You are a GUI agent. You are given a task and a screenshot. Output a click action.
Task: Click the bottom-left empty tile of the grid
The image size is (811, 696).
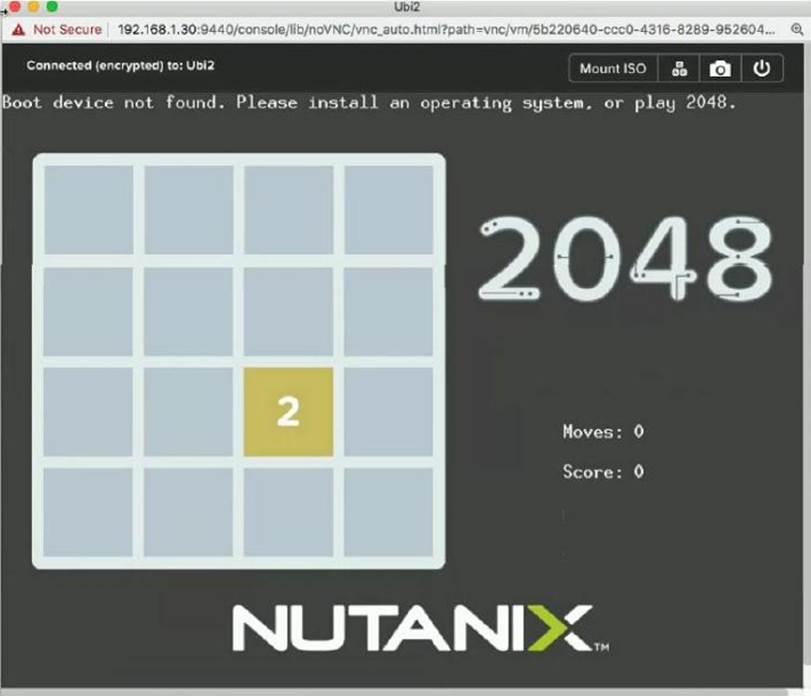click(88, 512)
